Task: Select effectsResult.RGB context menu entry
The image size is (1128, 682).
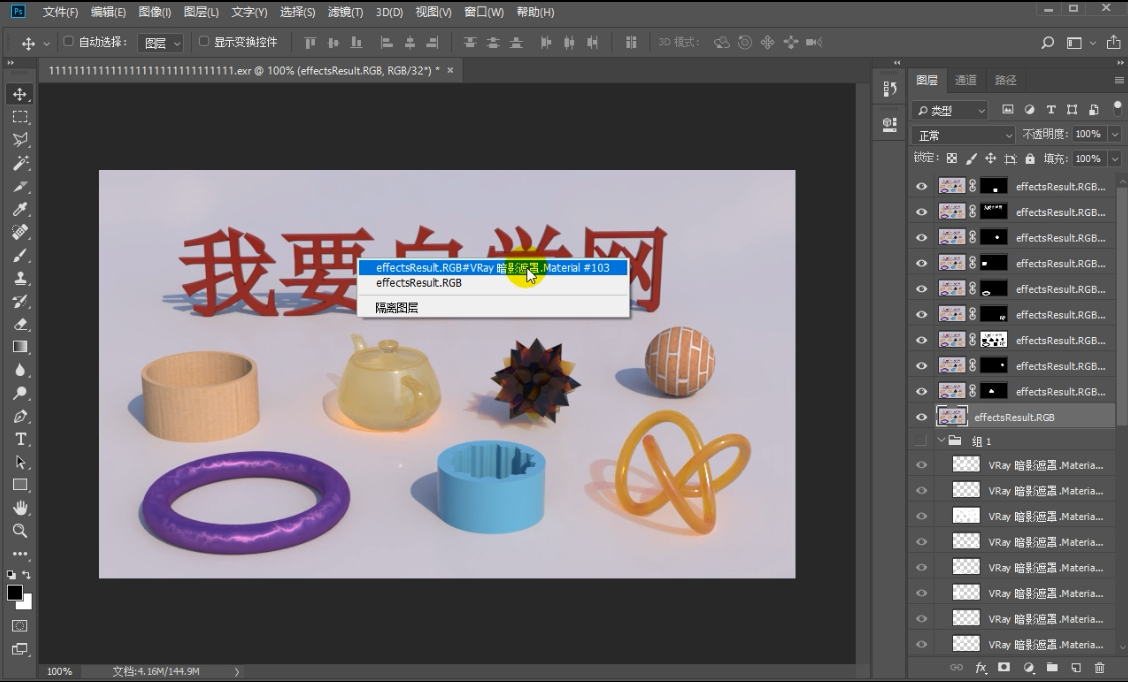Action: click(419, 283)
